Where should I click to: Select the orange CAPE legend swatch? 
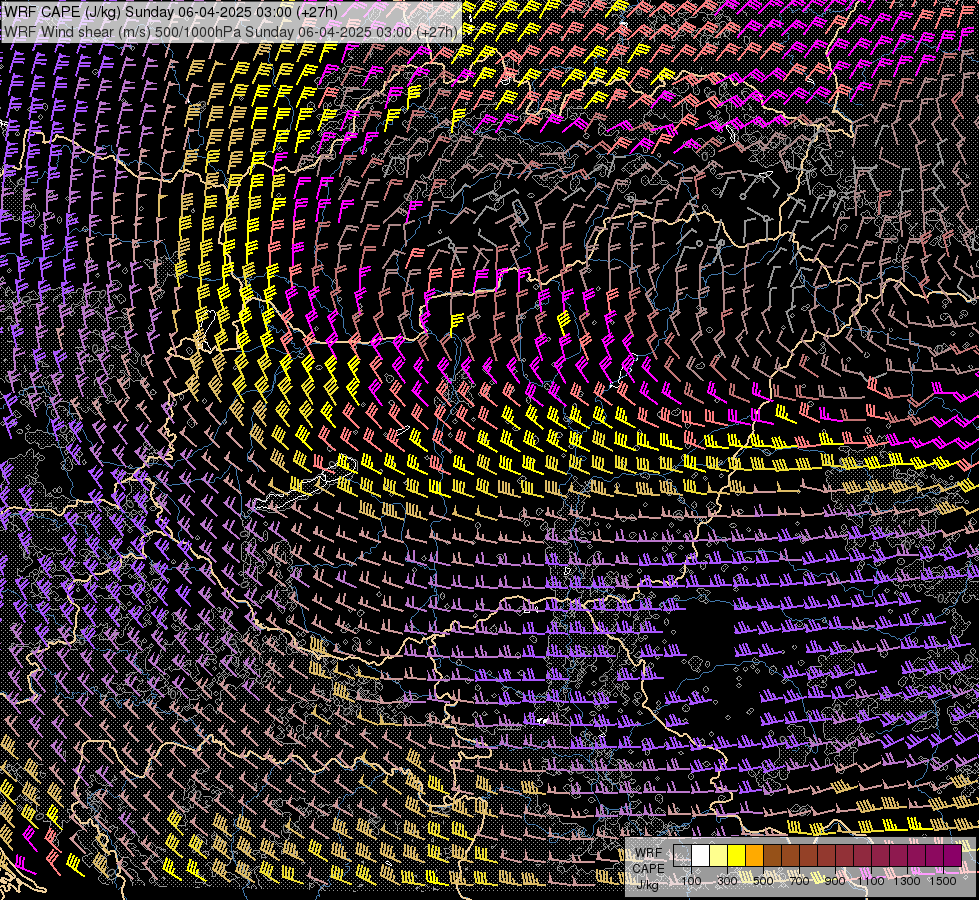[754, 856]
